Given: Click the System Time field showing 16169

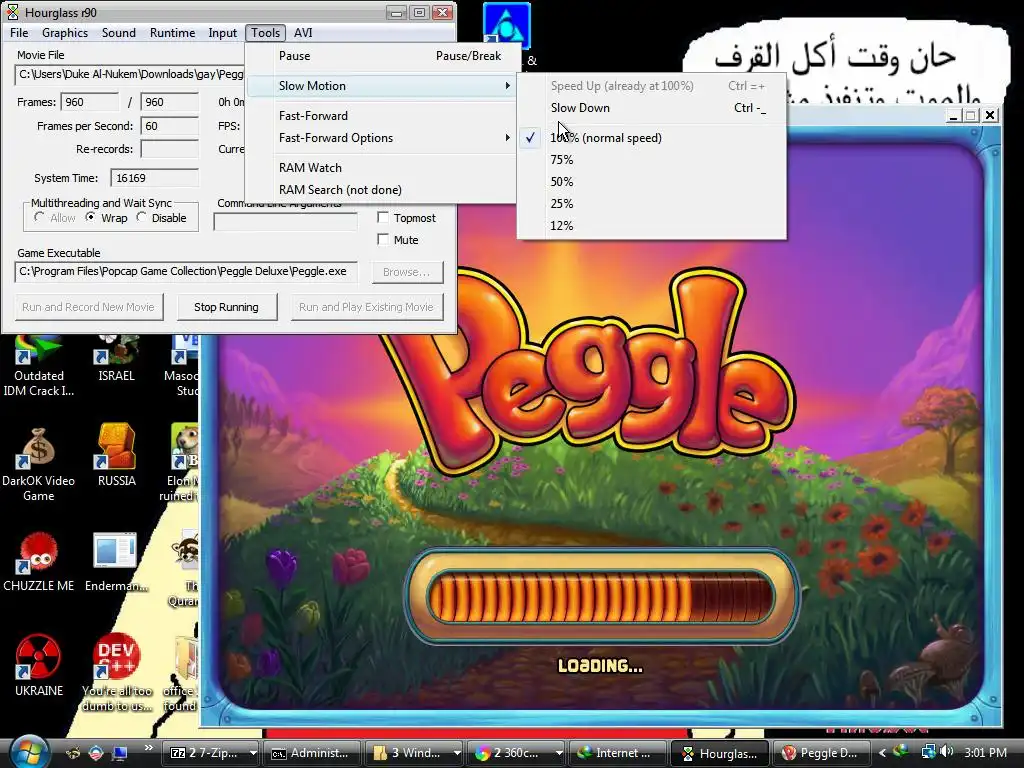Looking at the screenshot, I should coord(154,178).
